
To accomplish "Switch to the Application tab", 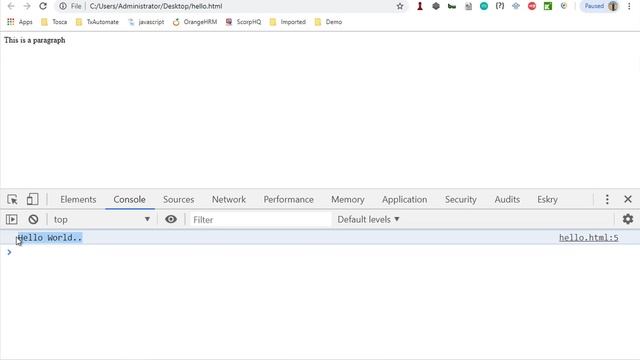I will point(404,199).
